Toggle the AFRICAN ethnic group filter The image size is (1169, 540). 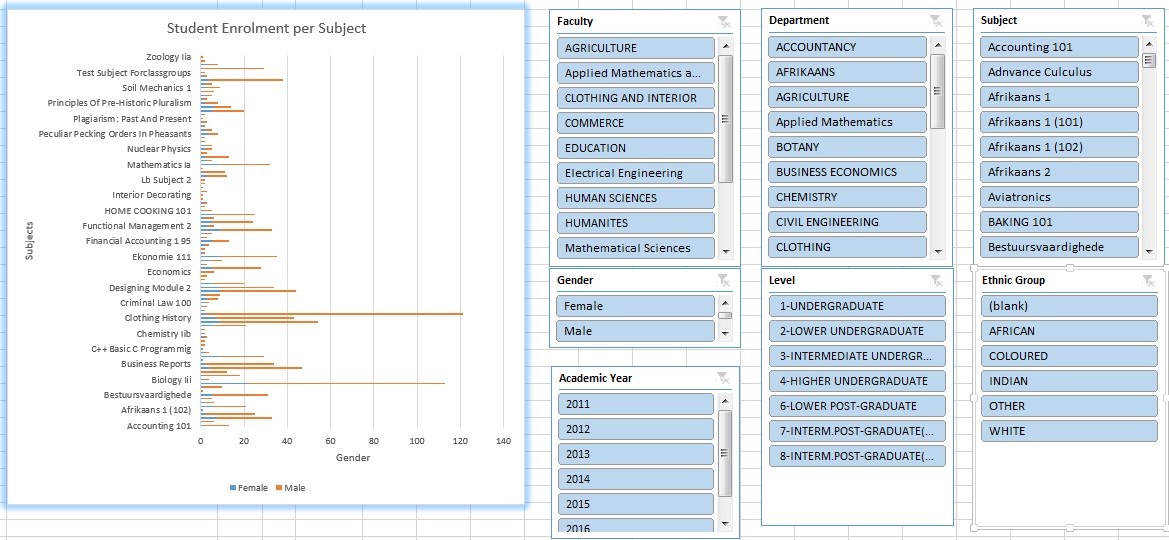tap(1059, 331)
